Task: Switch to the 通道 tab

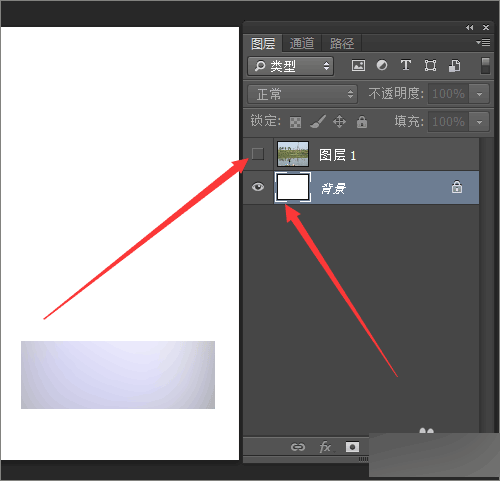Action: [302, 43]
